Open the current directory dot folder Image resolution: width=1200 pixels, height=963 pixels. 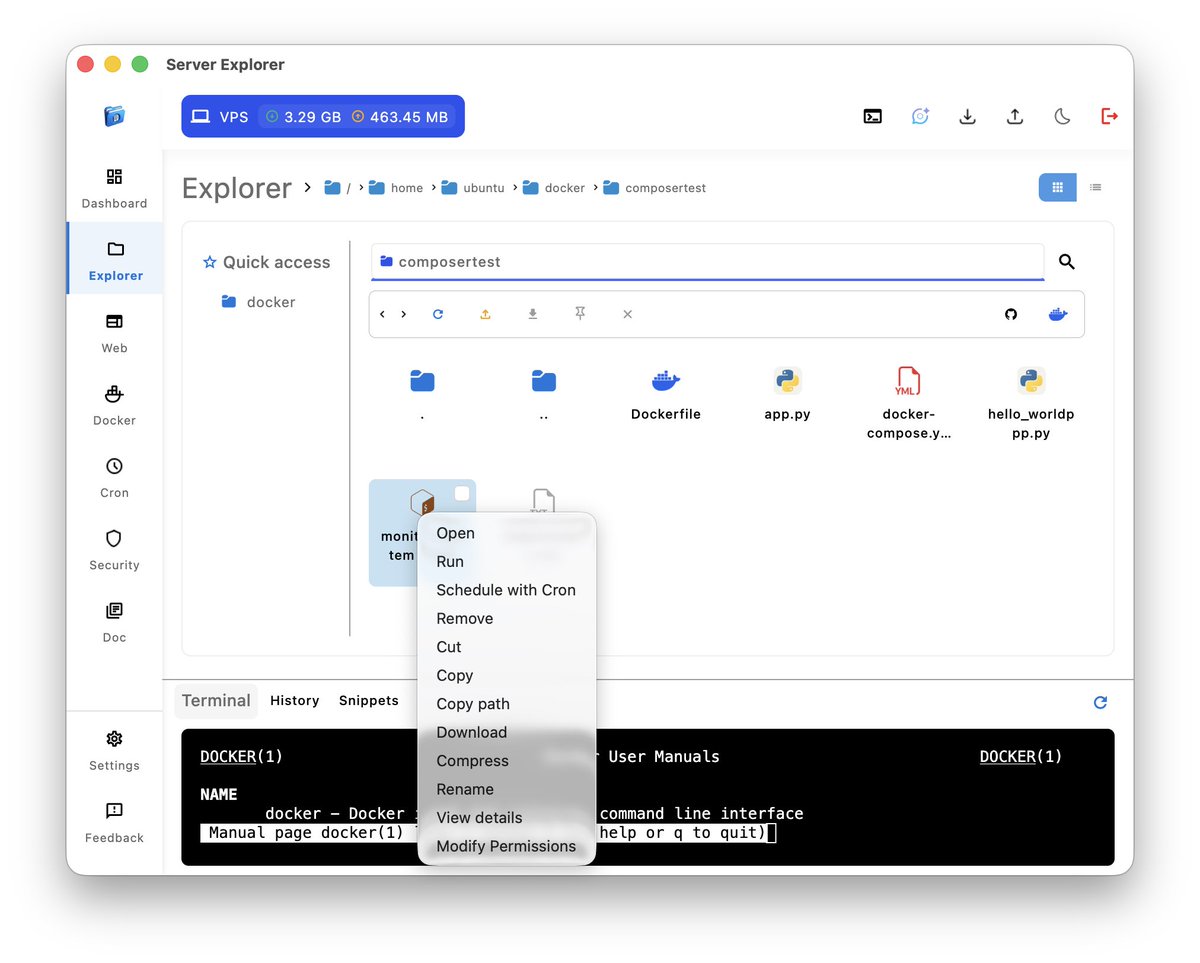click(x=422, y=393)
